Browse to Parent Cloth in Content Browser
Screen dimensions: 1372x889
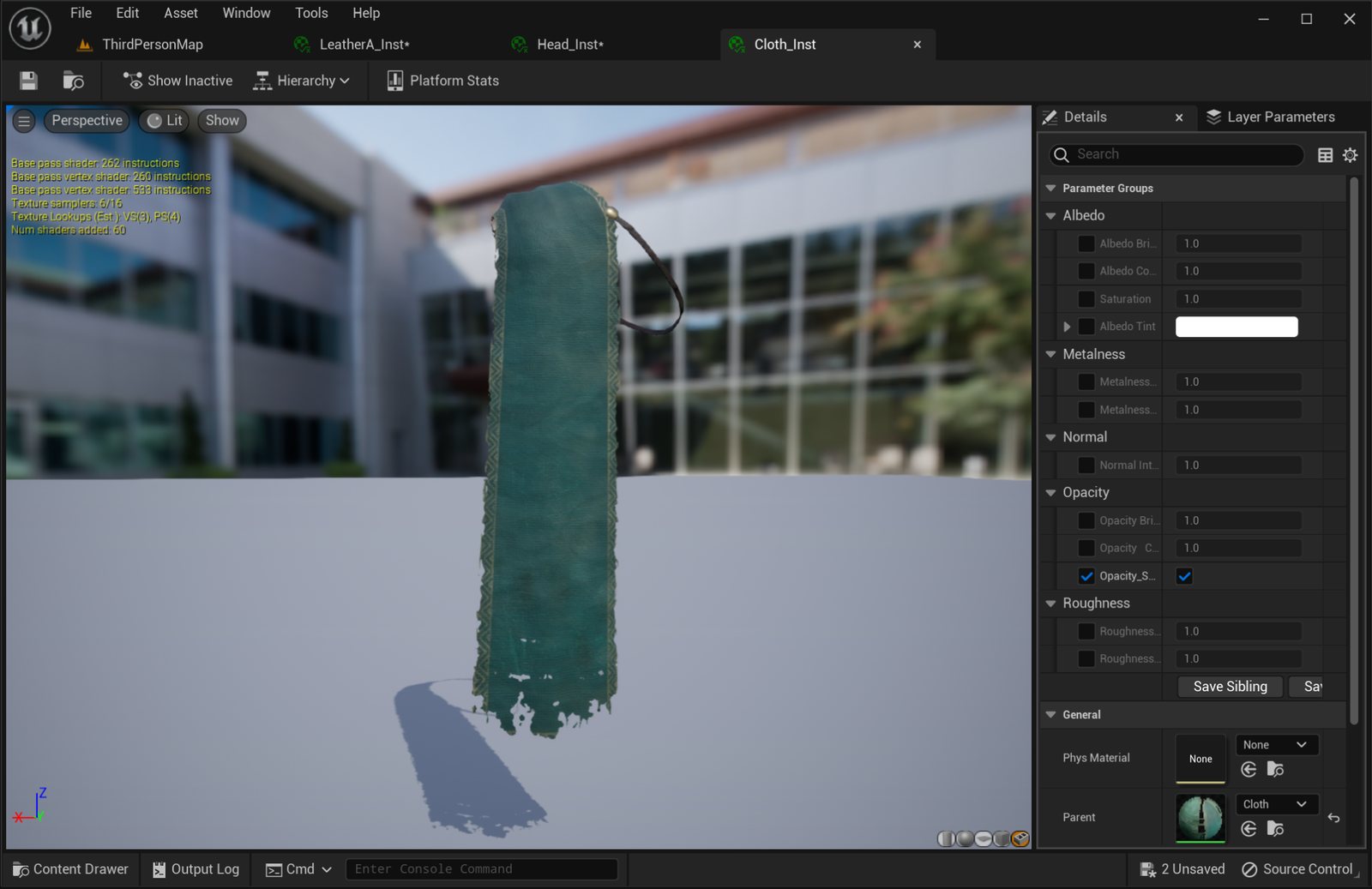[x=1275, y=828]
